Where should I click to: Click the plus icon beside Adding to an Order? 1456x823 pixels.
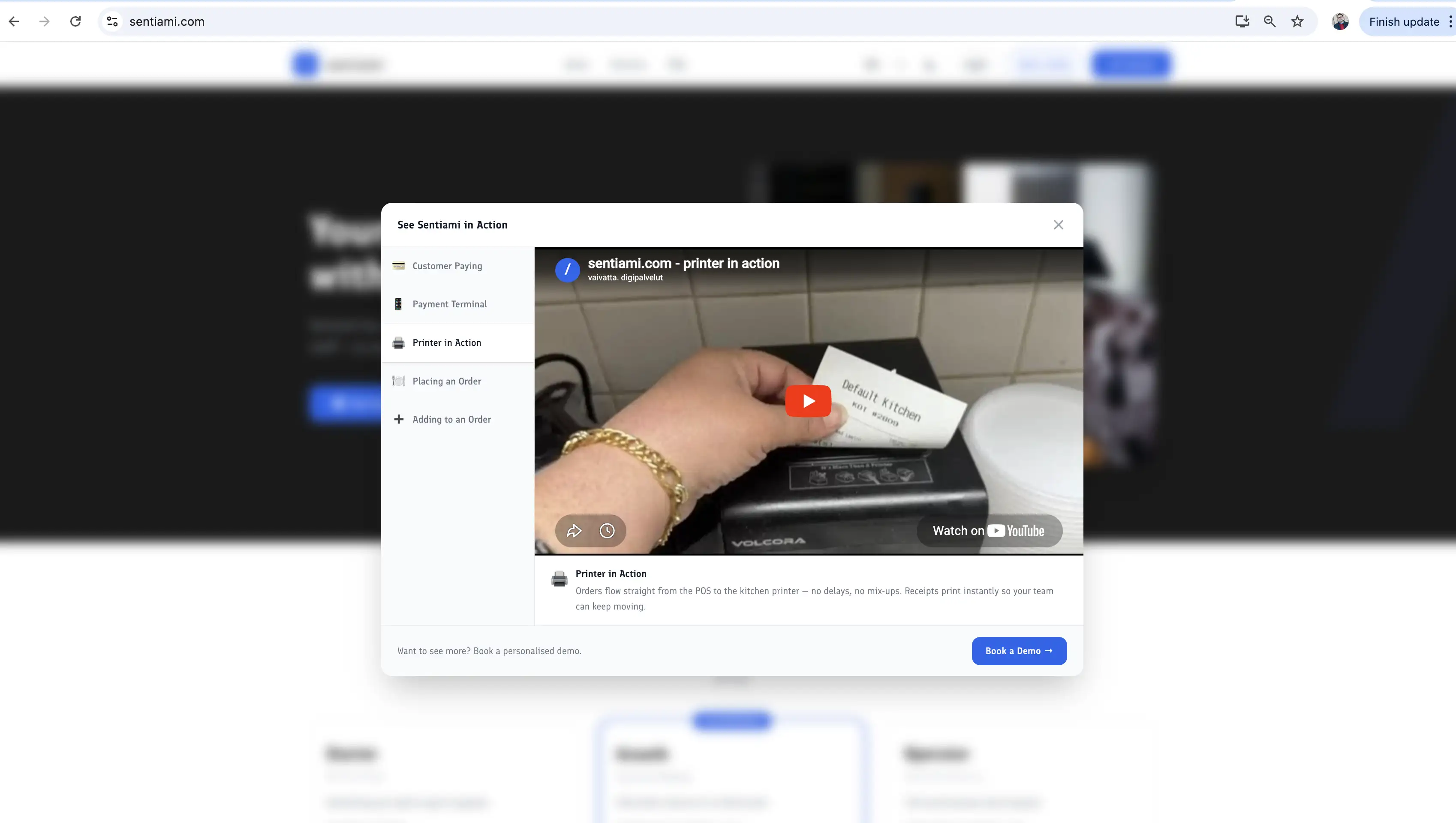(x=398, y=419)
